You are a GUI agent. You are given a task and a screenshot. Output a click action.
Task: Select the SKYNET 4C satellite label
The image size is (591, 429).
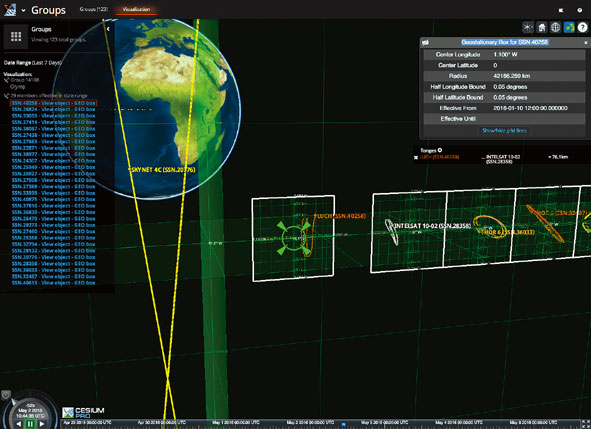[162, 170]
